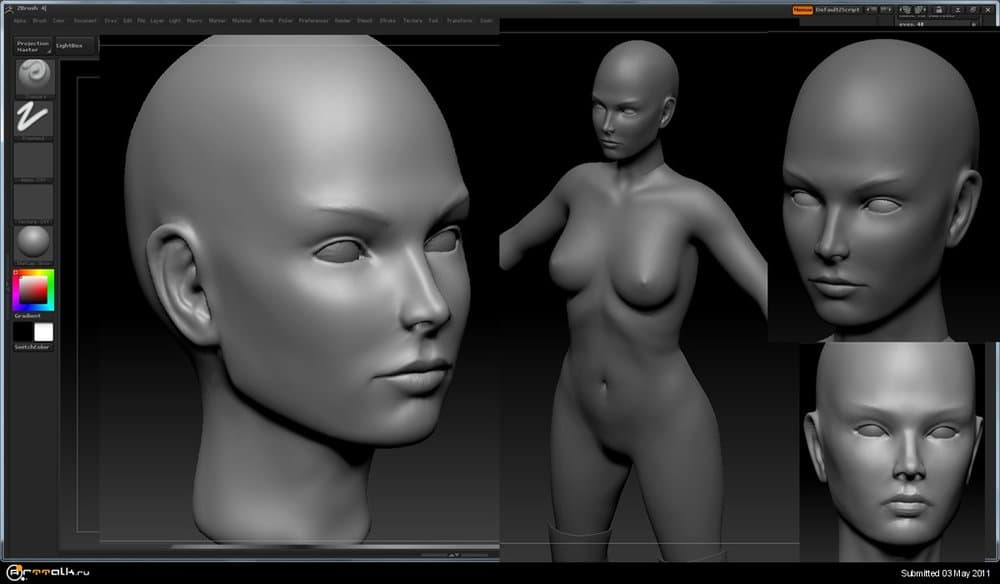Open the Draw menu
Viewport: 1000px width, 584px height.
point(111,21)
